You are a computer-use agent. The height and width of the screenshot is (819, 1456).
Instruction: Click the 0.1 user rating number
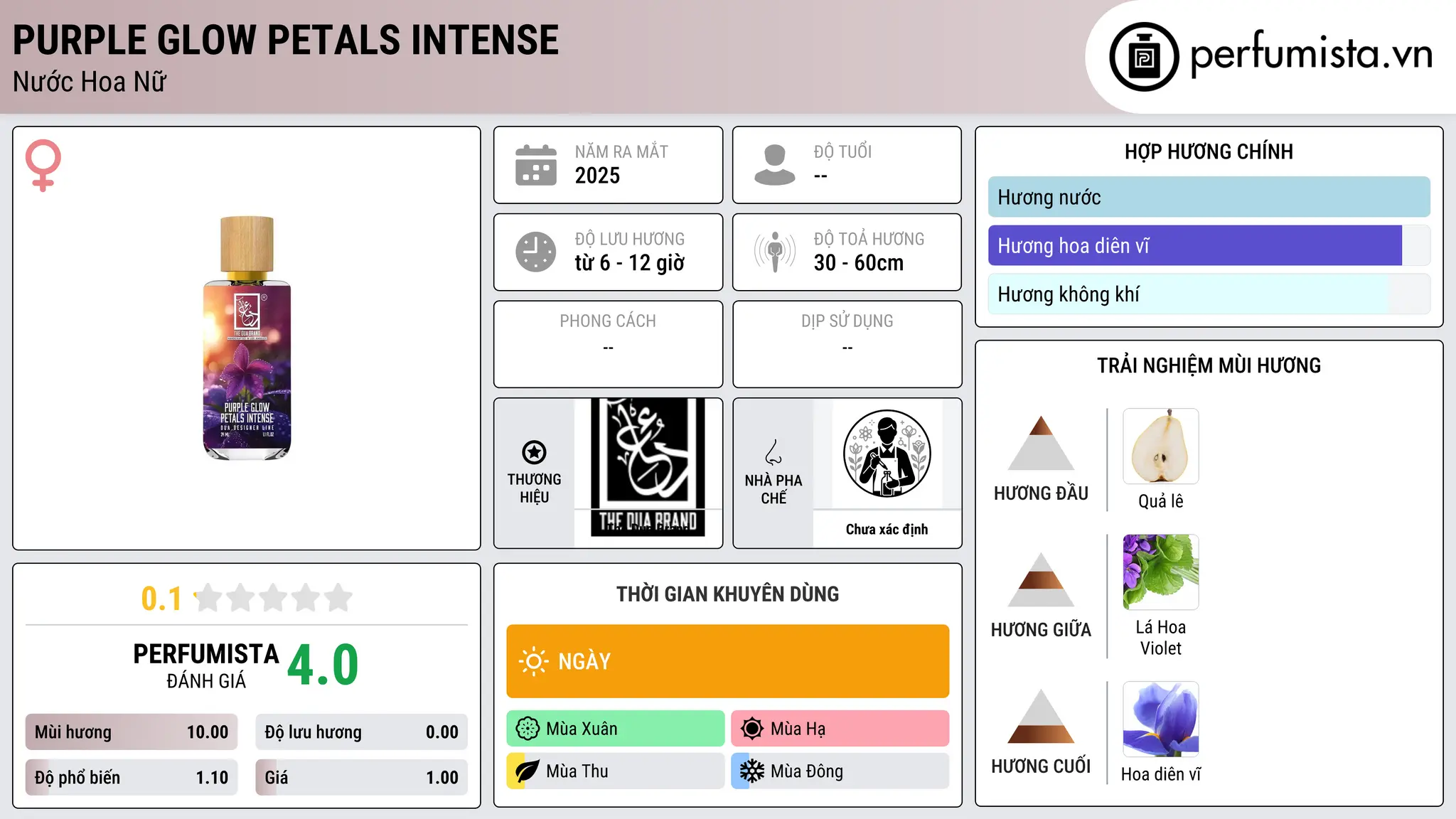click(161, 599)
